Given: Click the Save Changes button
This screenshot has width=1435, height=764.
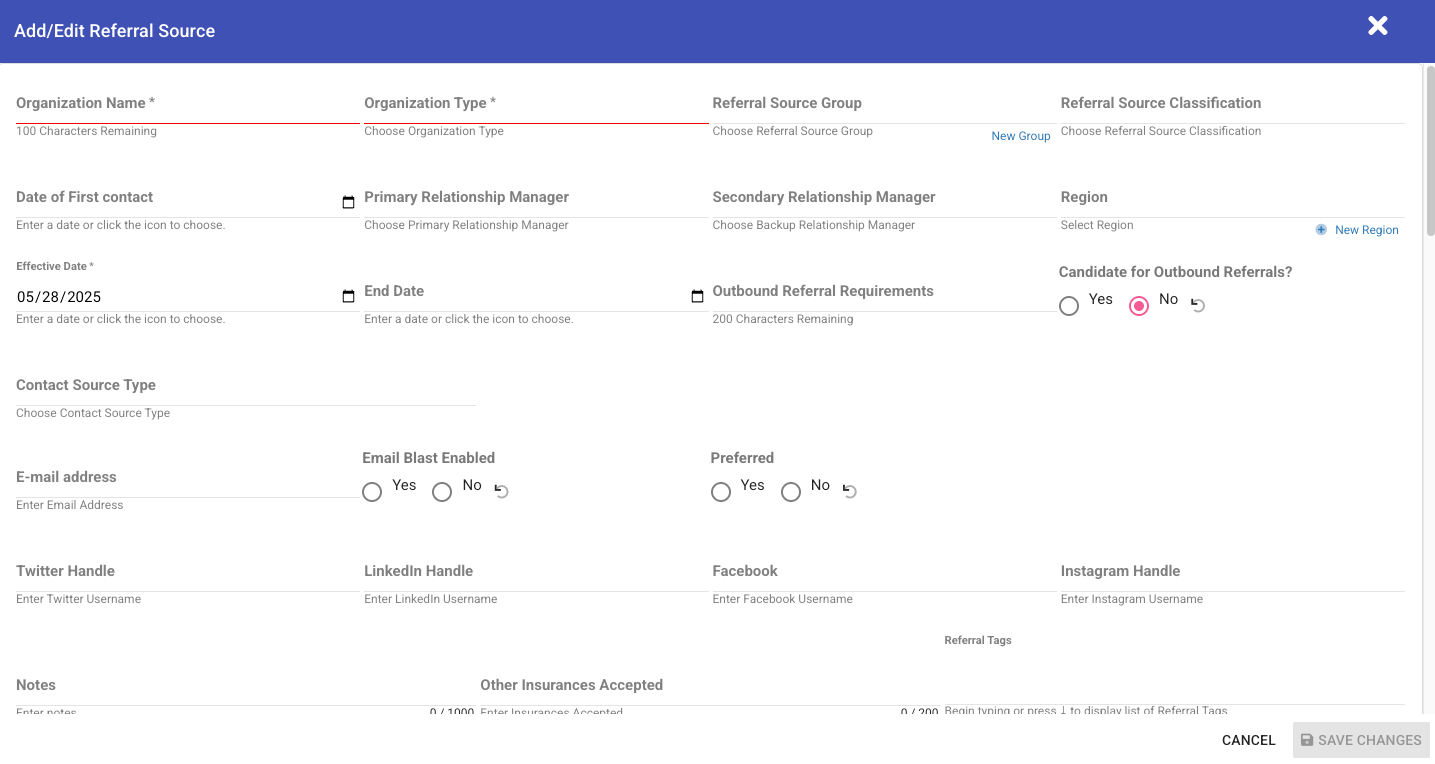Looking at the screenshot, I should (1360, 740).
